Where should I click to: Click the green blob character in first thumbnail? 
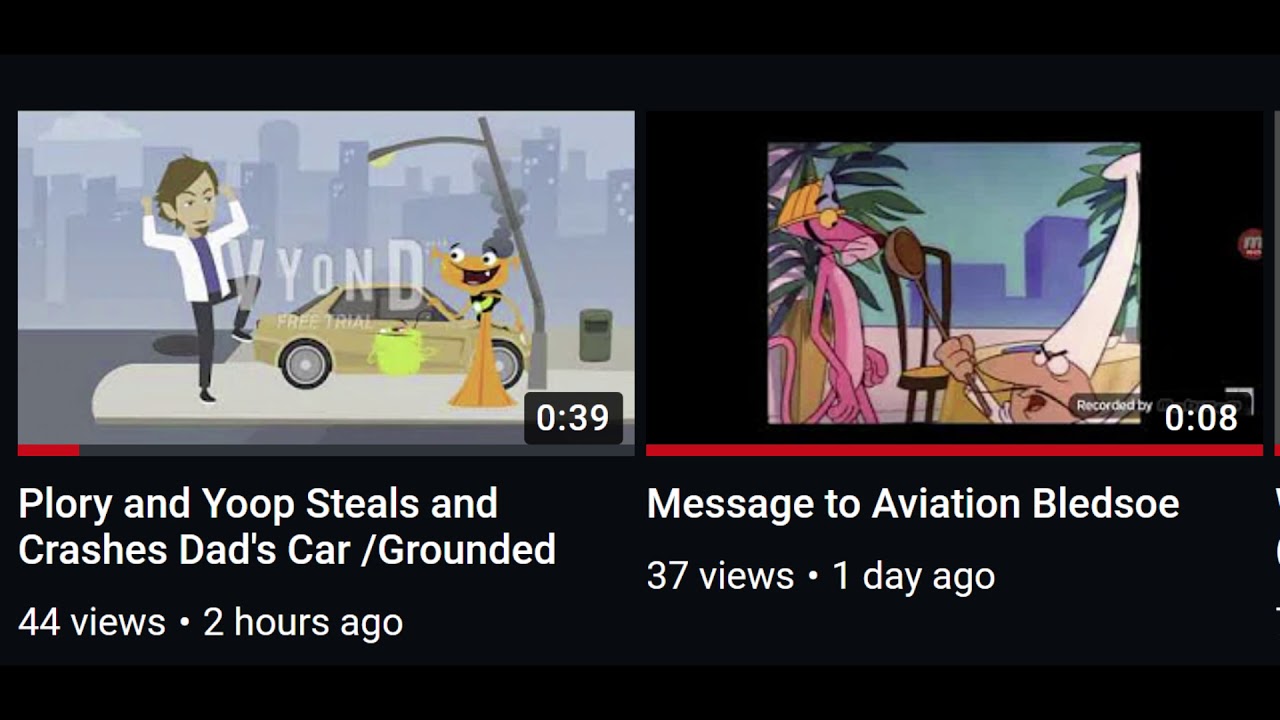(400, 350)
